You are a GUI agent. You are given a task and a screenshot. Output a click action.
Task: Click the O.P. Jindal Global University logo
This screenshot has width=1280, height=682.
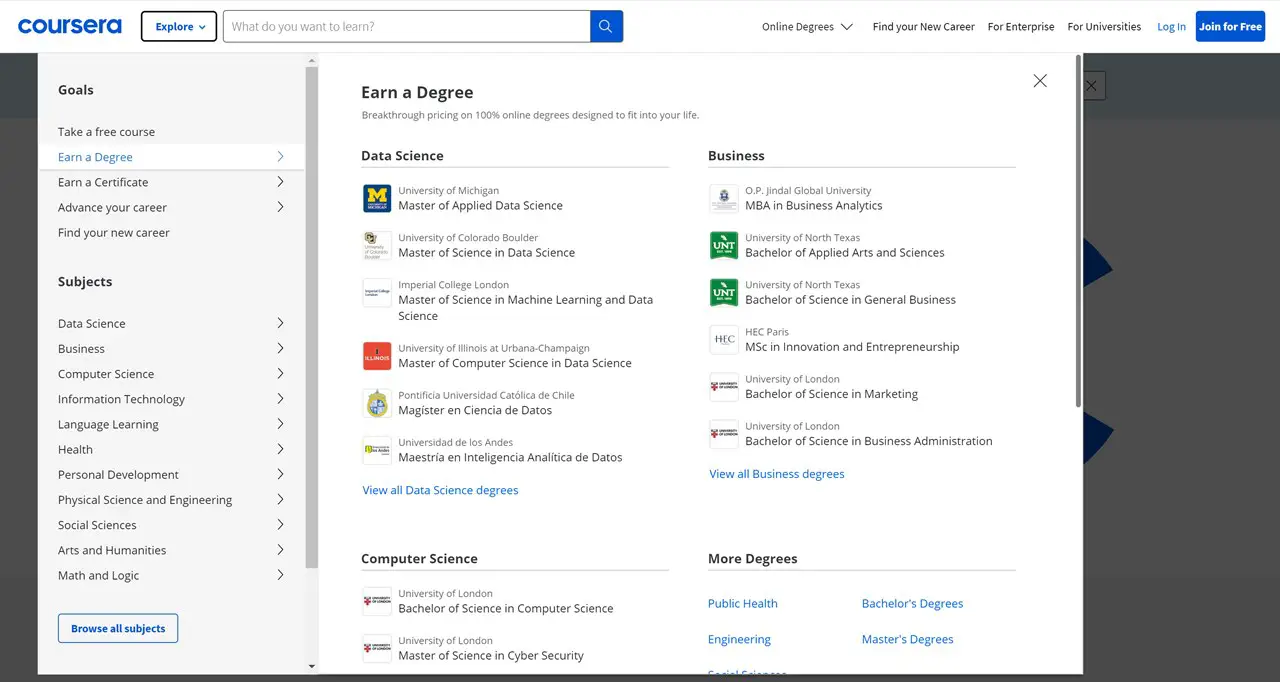724,198
